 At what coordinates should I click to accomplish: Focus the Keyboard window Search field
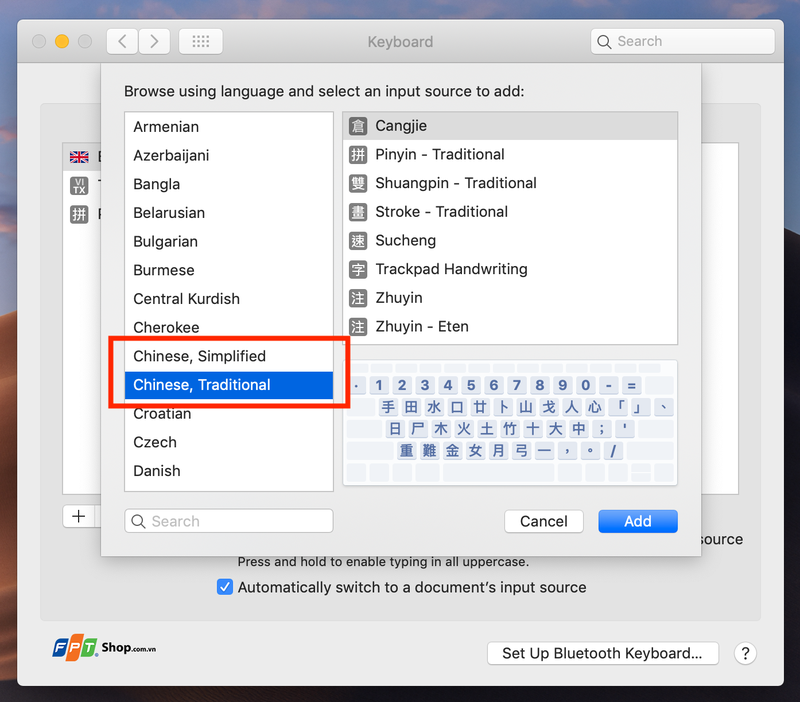pos(683,41)
